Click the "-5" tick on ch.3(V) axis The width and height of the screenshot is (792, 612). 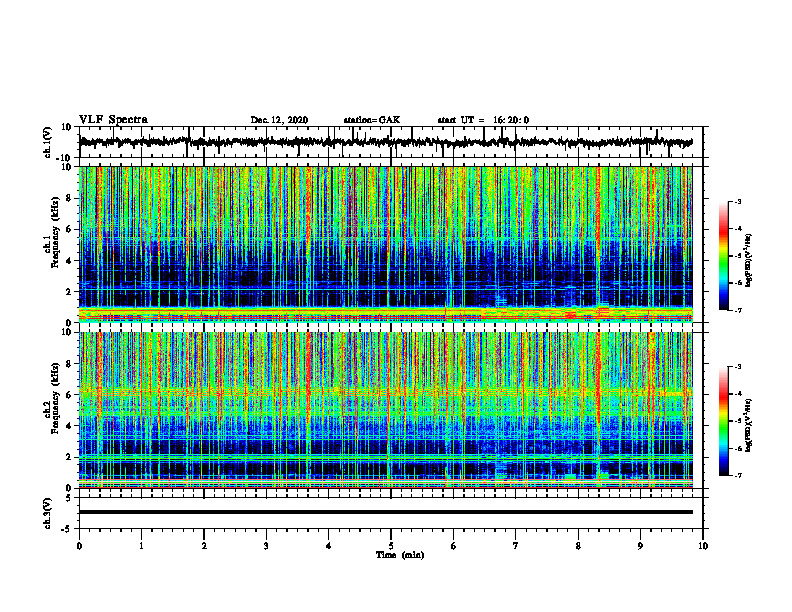68,529
